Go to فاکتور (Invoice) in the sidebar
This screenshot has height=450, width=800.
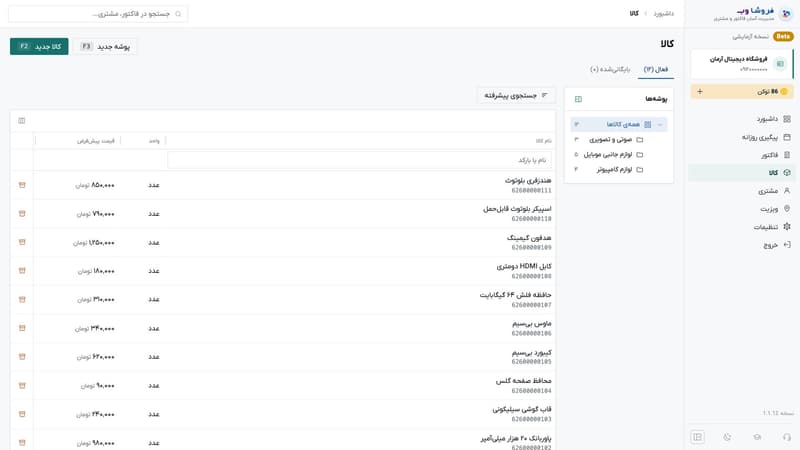[741, 155]
